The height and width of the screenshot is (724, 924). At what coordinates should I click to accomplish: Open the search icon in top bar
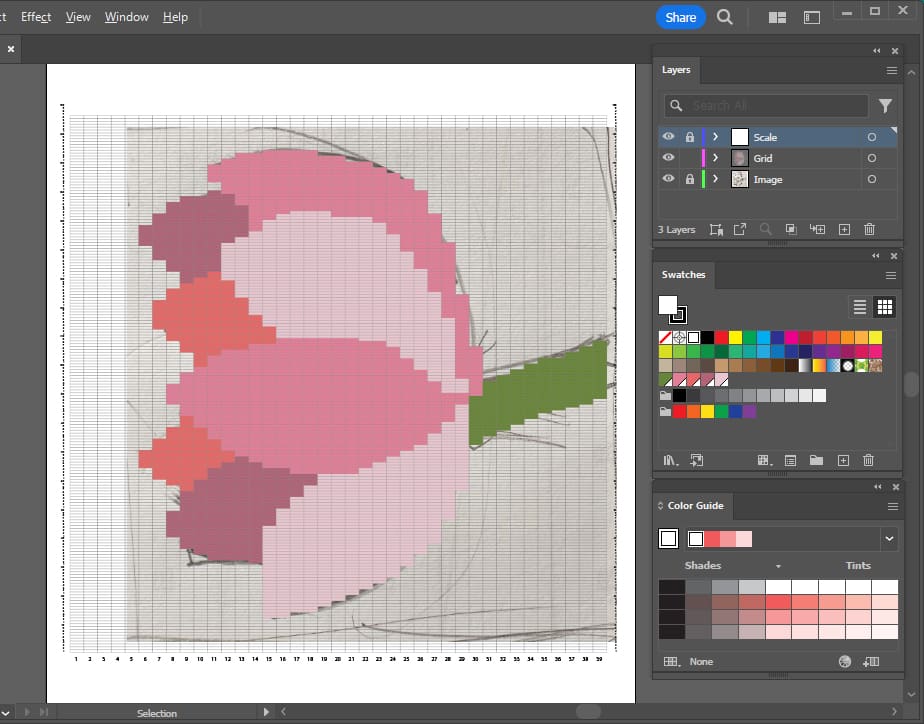[725, 17]
